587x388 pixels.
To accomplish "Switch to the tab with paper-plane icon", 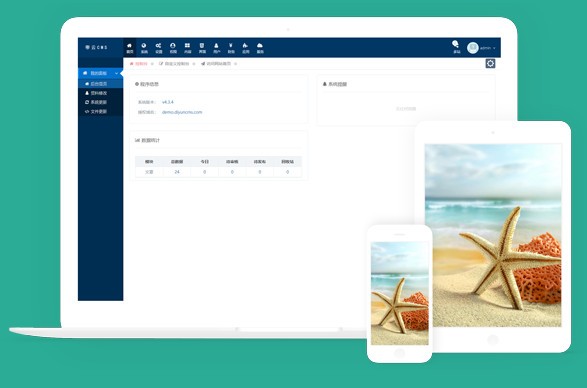I will (216, 64).
